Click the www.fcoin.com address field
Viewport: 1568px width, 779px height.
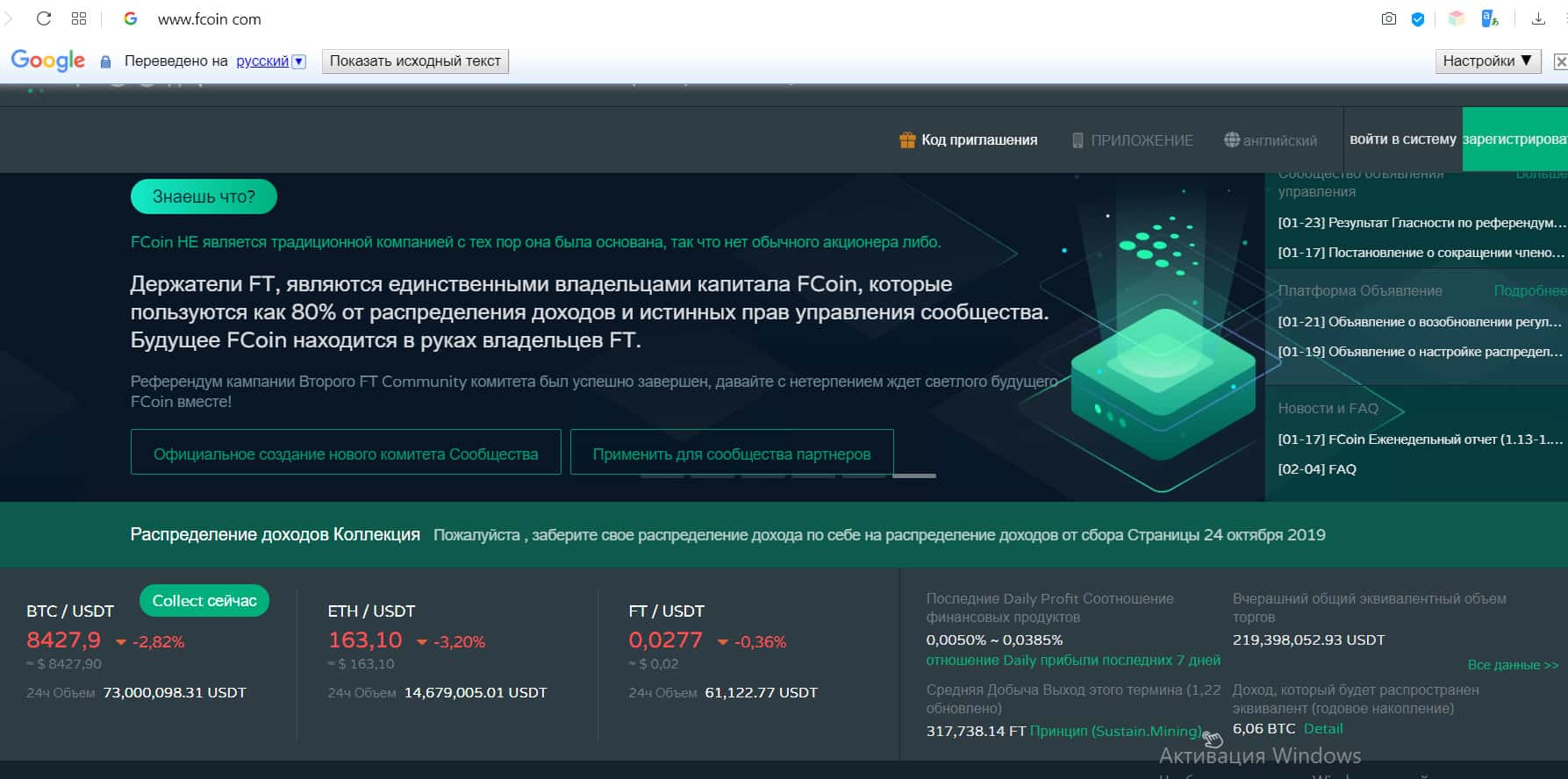pyautogui.click(x=209, y=18)
